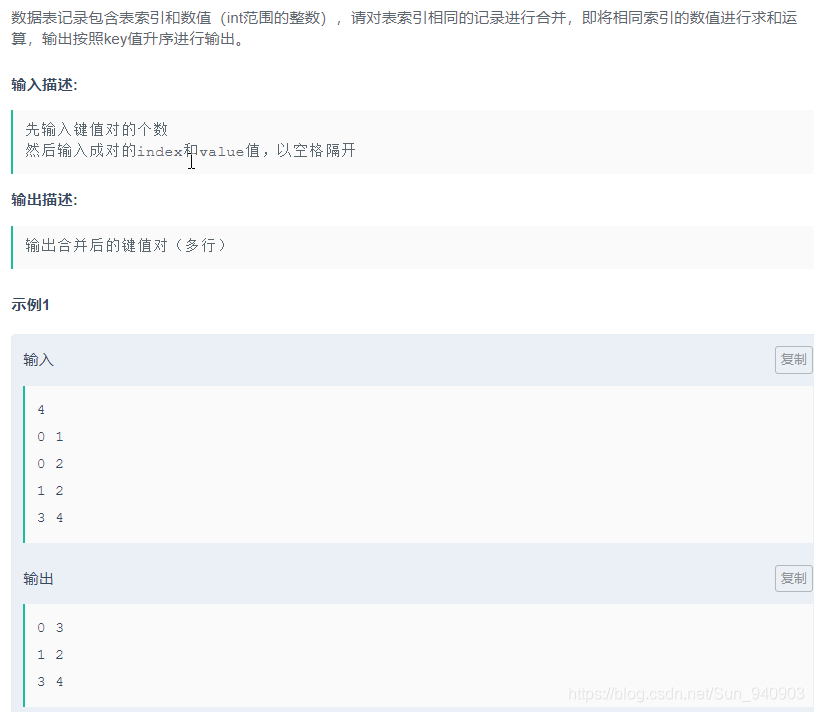Click the statement line mentioning key值升序
The height and width of the screenshot is (712, 814).
pos(127,39)
